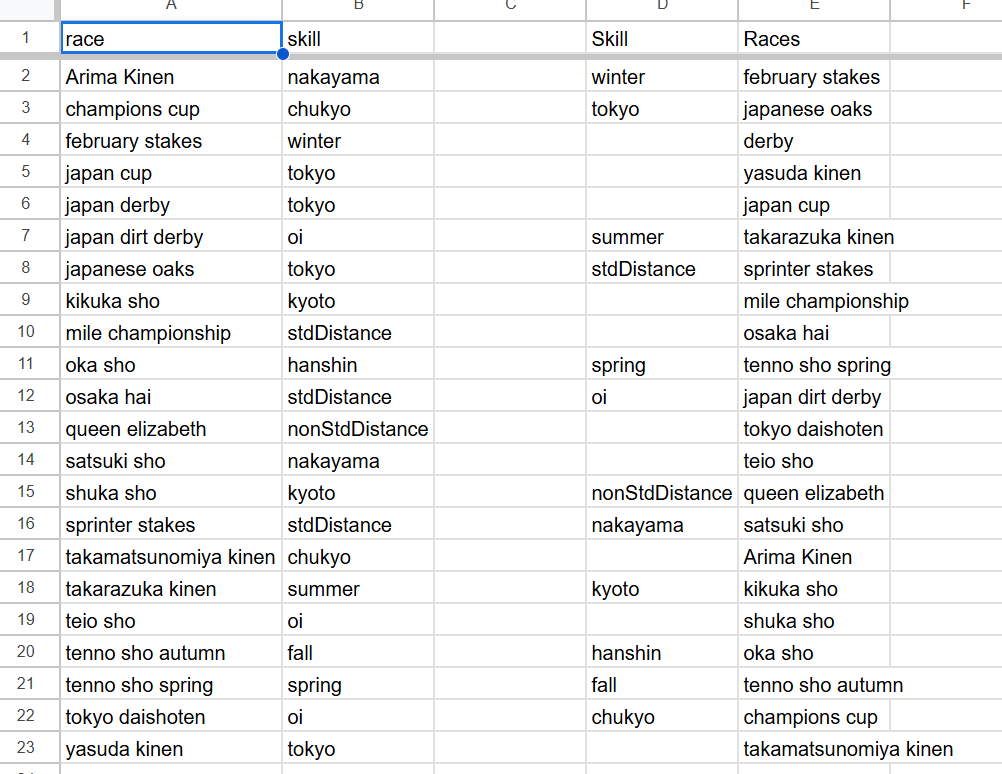1002x774 pixels.
Task: Click the column E header letter
Action: (x=814, y=9)
